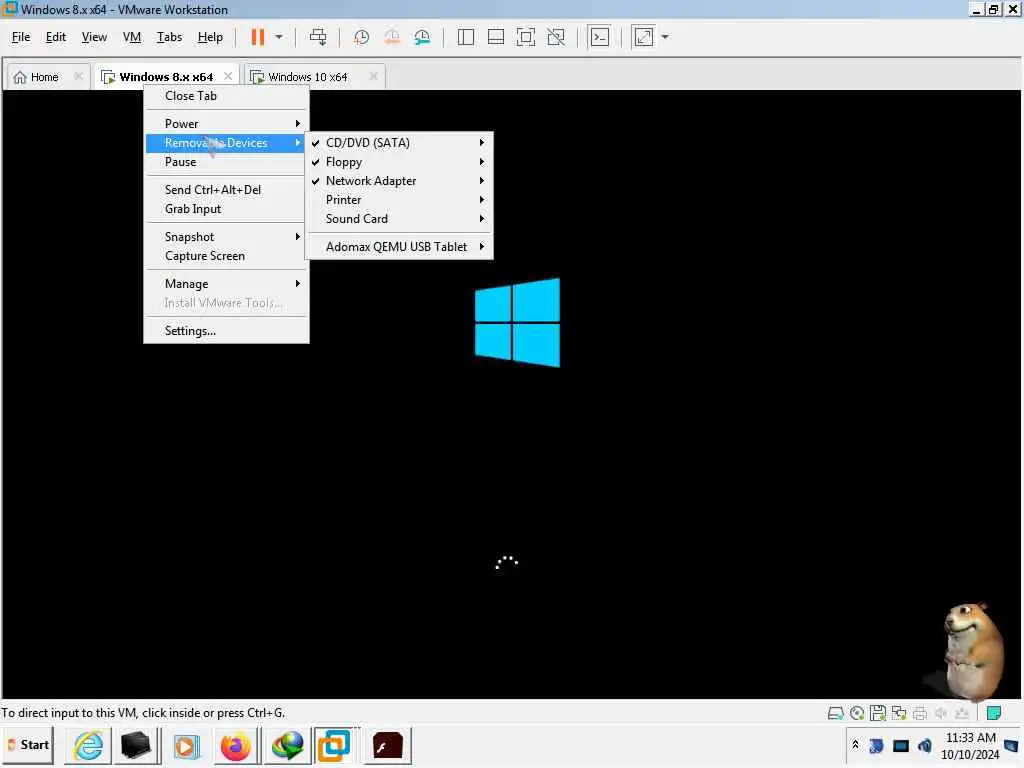This screenshot has width=1024, height=768.
Task: Expand the Printer device submenu
Action: pyautogui.click(x=399, y=199)
